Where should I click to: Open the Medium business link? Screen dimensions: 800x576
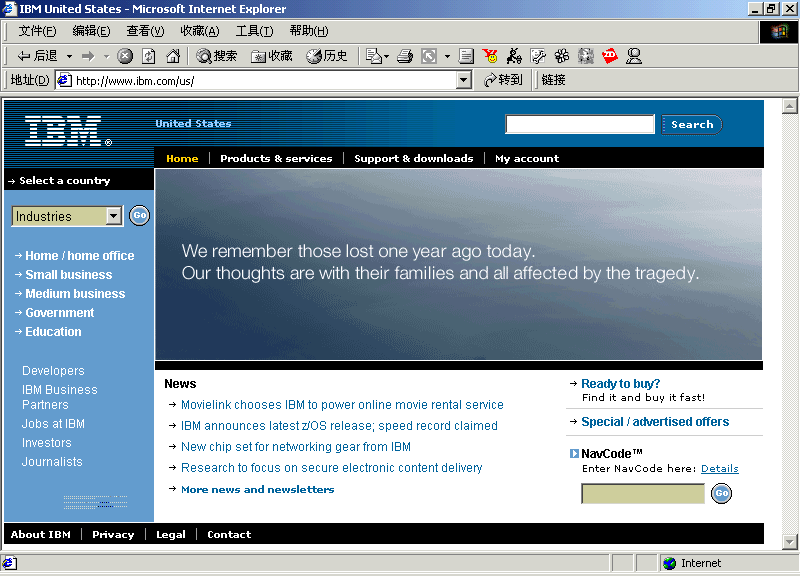pyautogui.click(x=75, y=293)
